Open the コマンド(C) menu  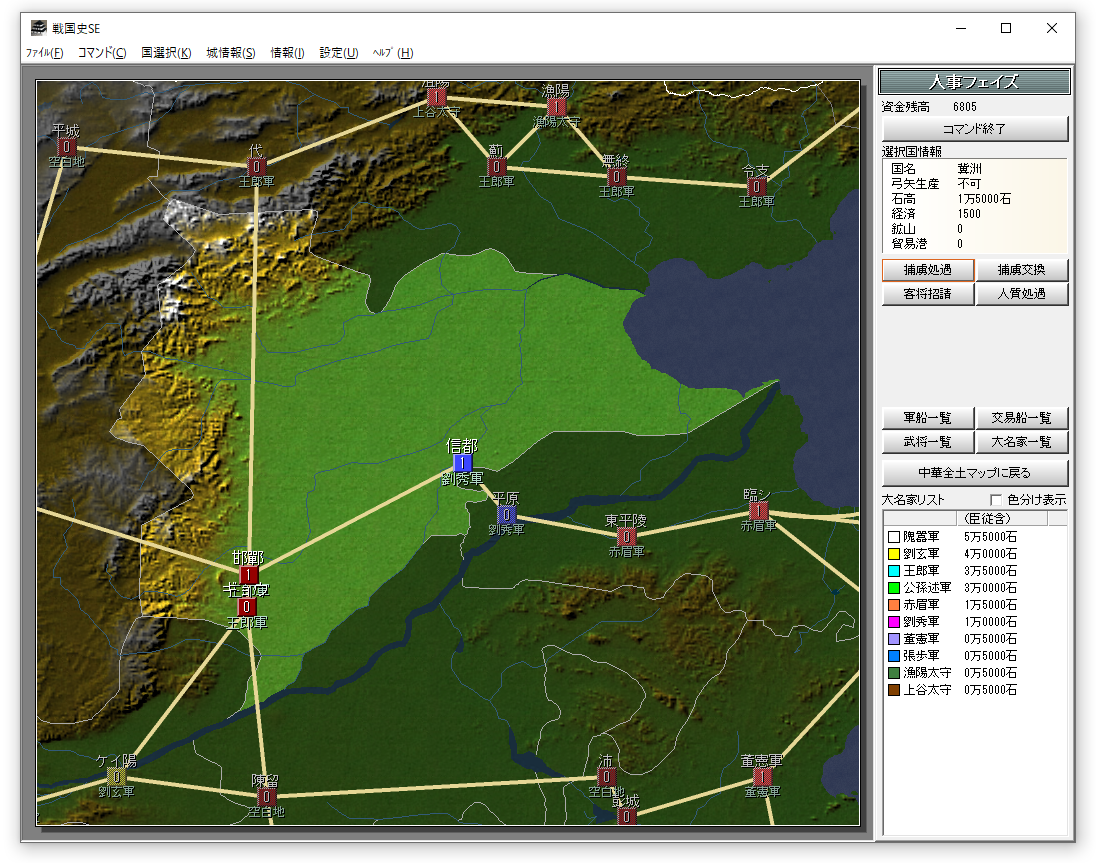coord(102,53)
